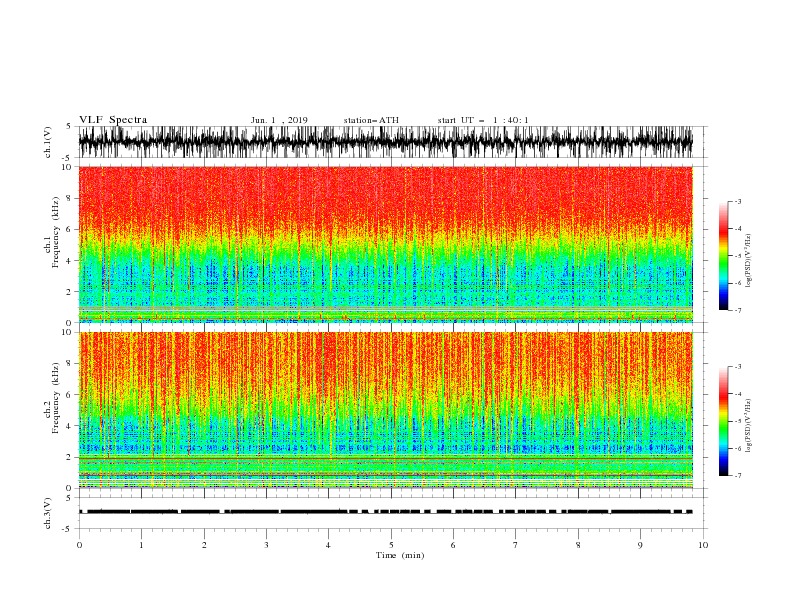Image resolution: width=792 pixels, height=612 pixels.
Task: Click the time axis tick label "1"
Action: (x=141, y=545)
